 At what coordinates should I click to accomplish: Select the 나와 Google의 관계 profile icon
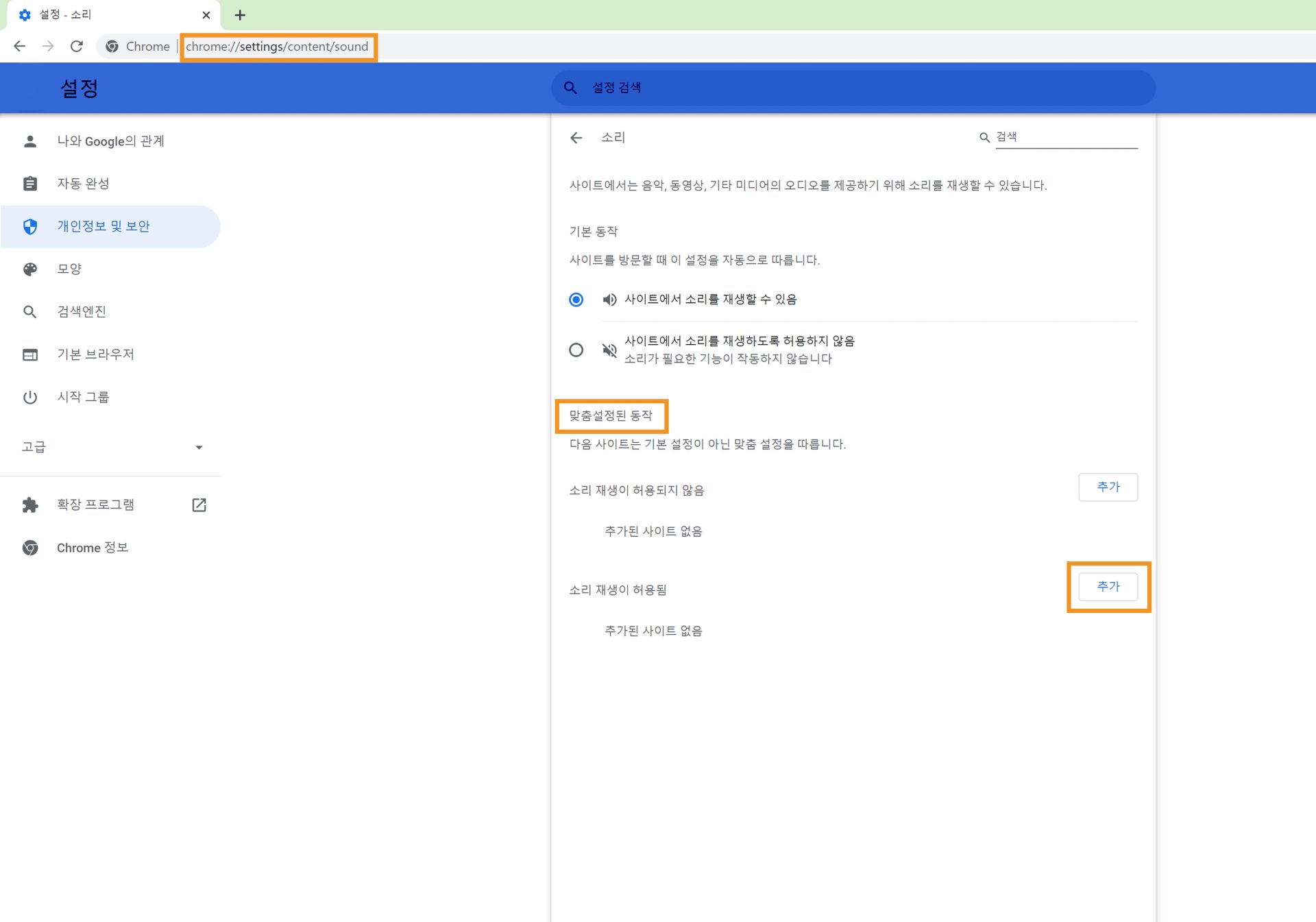[x=30, y=141]
